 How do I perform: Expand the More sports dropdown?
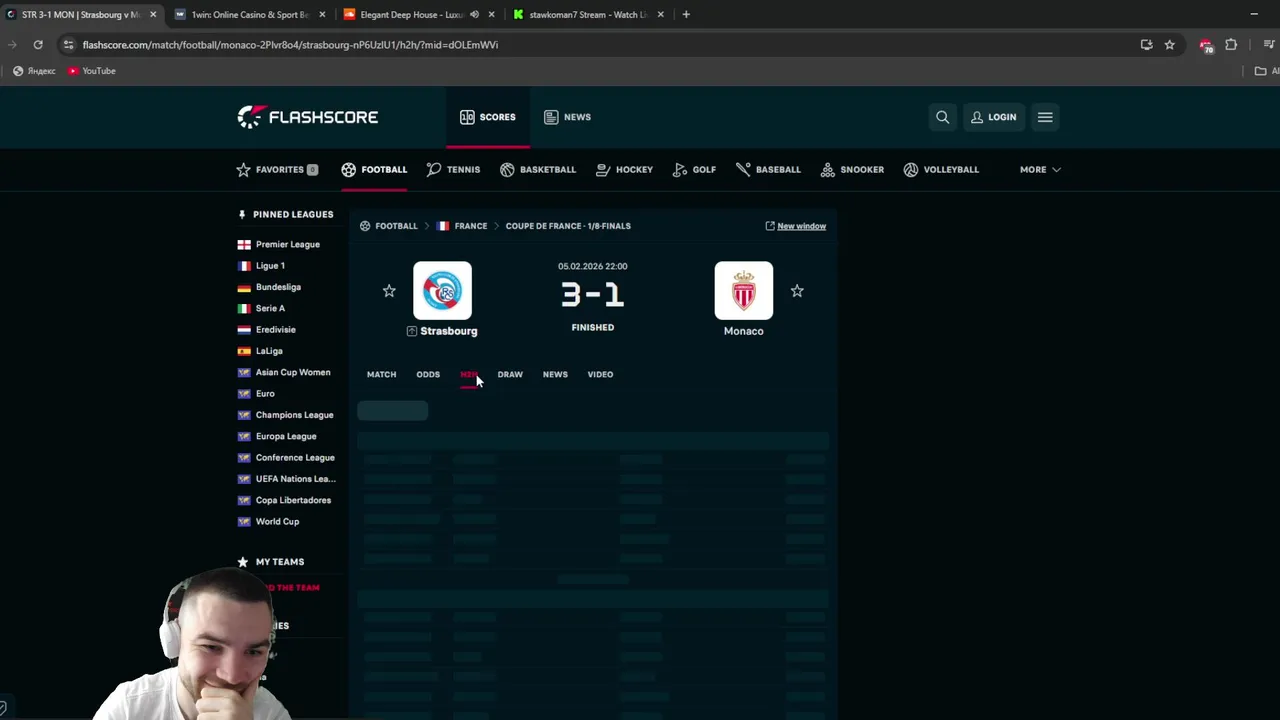pyautogui.click(x=1040, y=170)
